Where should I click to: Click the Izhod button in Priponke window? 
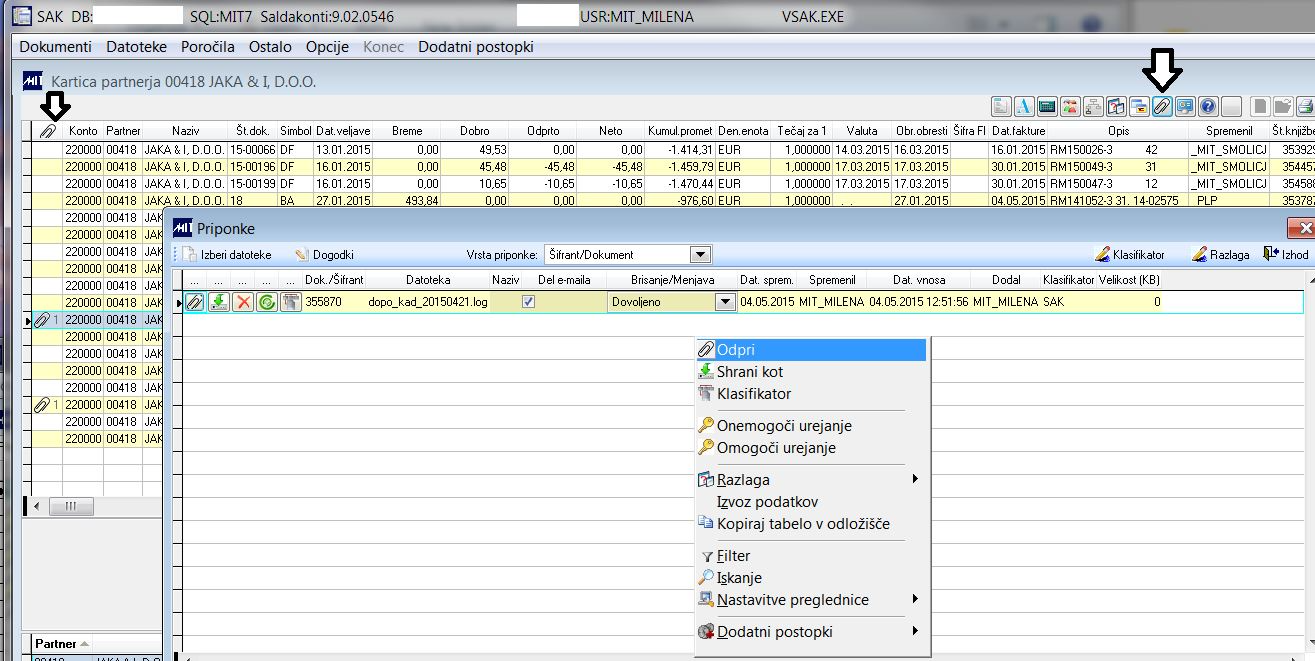(x=1285, y=255)
